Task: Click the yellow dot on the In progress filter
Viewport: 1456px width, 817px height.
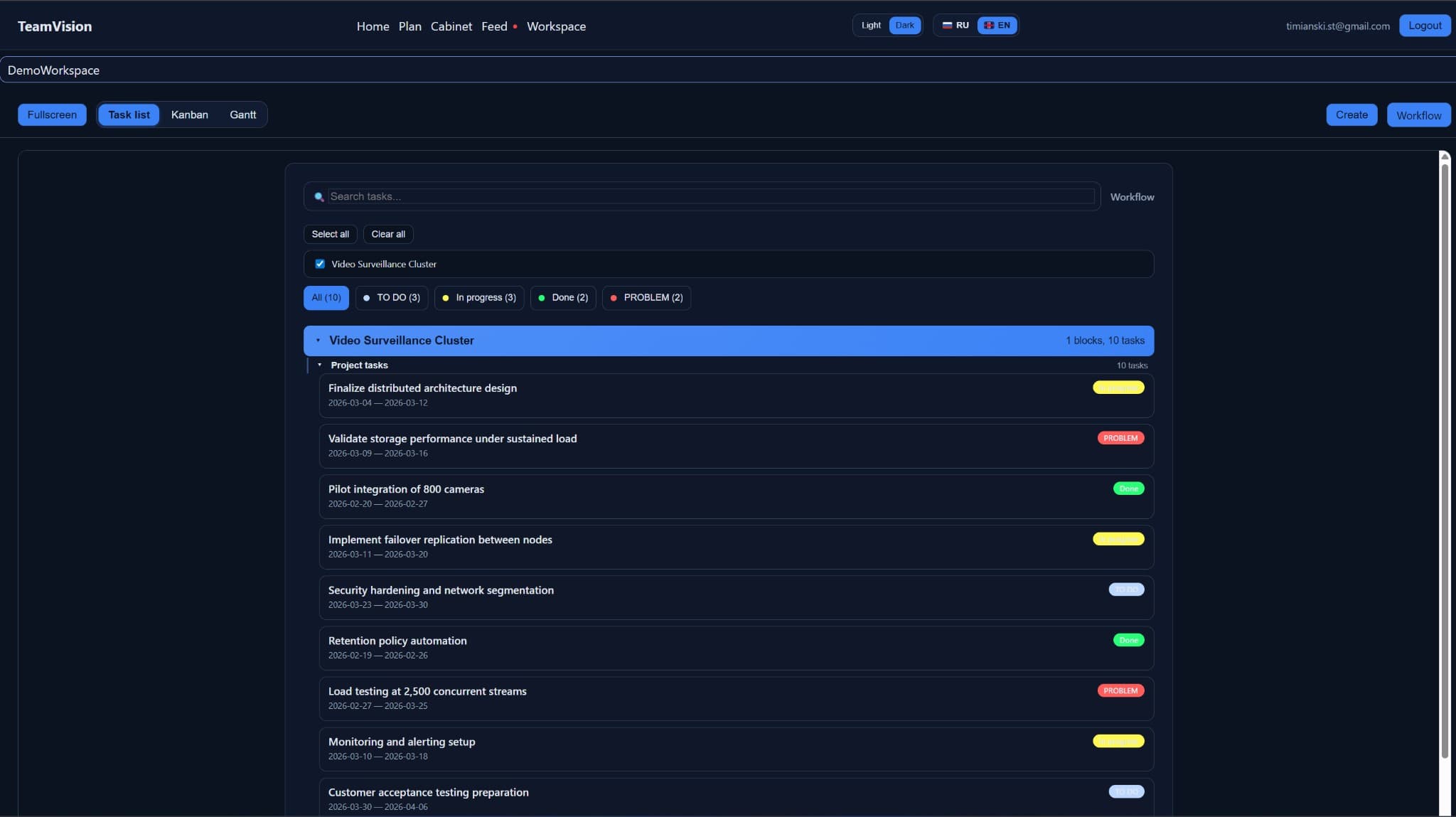Action: [x=445, y=298]
